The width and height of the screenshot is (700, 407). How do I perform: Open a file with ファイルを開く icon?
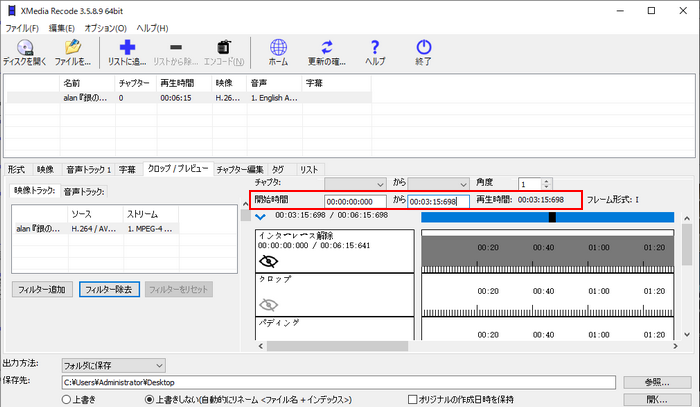[x=71, y=47]
